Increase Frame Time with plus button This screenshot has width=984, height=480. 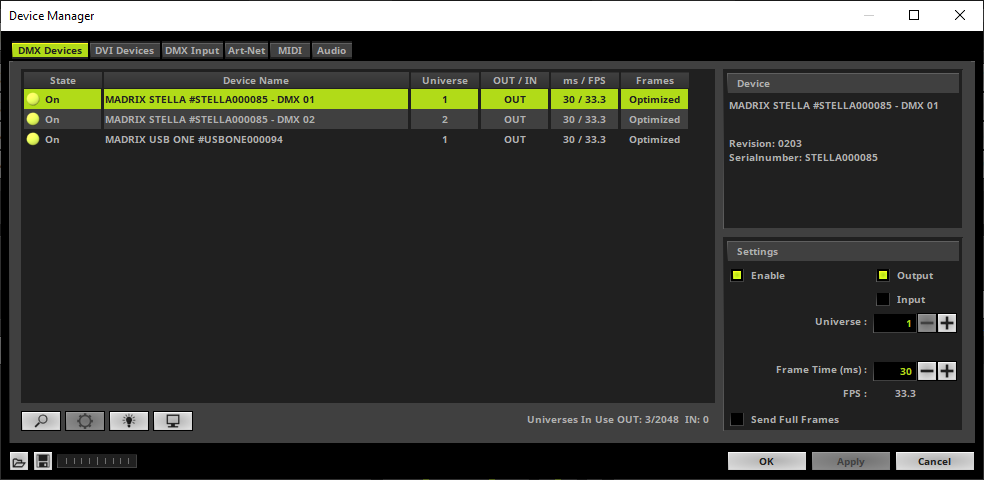[x=947, y=371]
